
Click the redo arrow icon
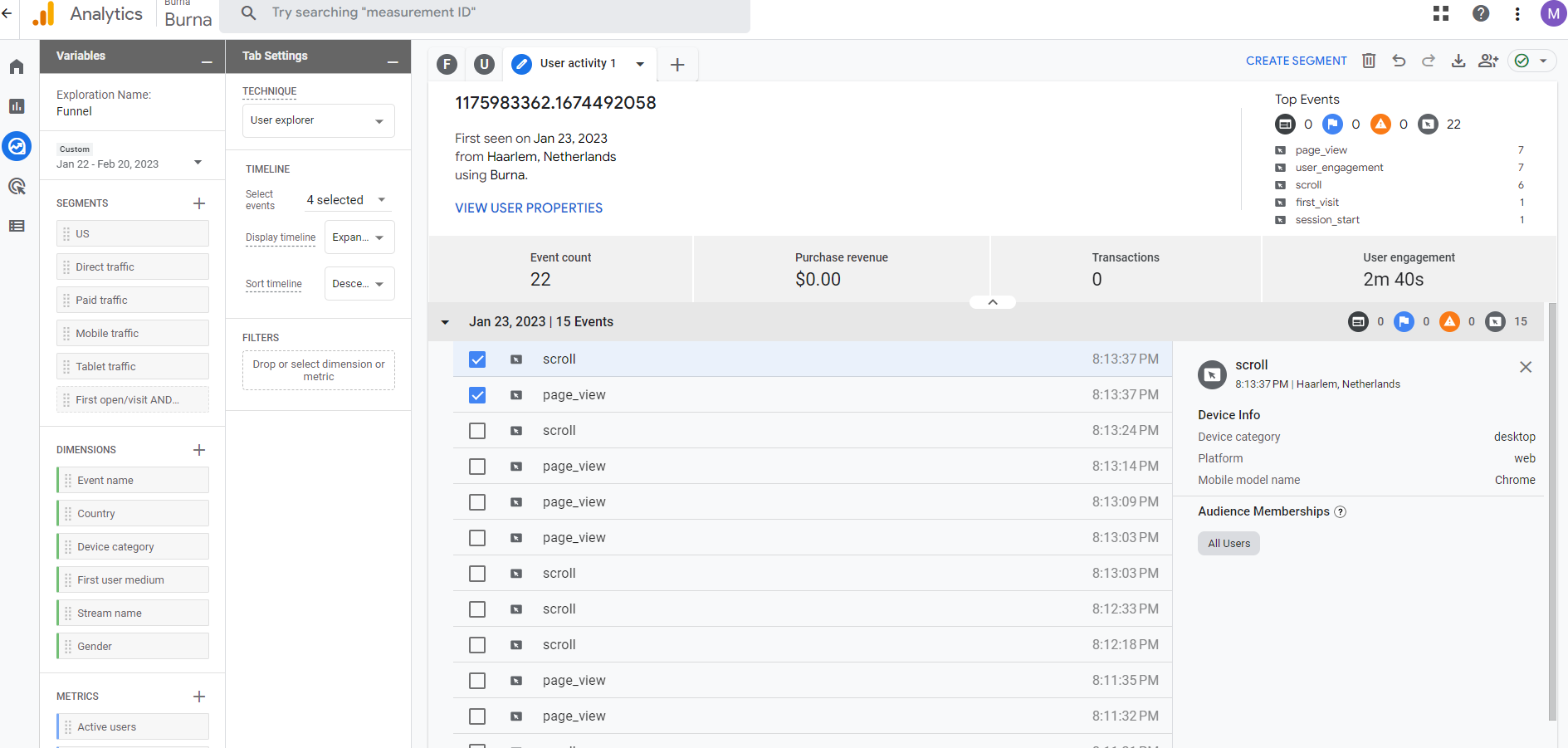pyautogui.click(x=1429, y=61)
